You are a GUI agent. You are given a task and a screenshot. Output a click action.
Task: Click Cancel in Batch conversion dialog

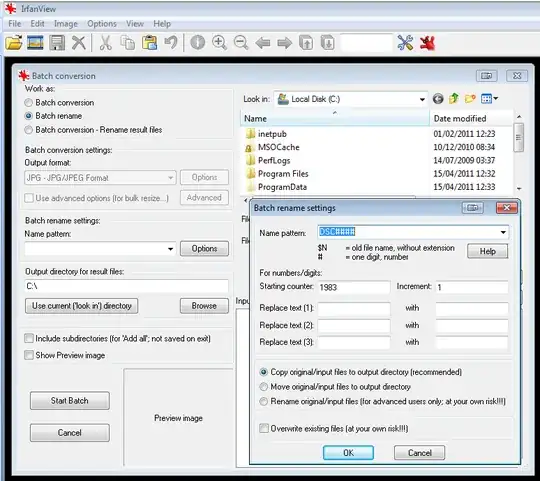[x=70, y=433]
